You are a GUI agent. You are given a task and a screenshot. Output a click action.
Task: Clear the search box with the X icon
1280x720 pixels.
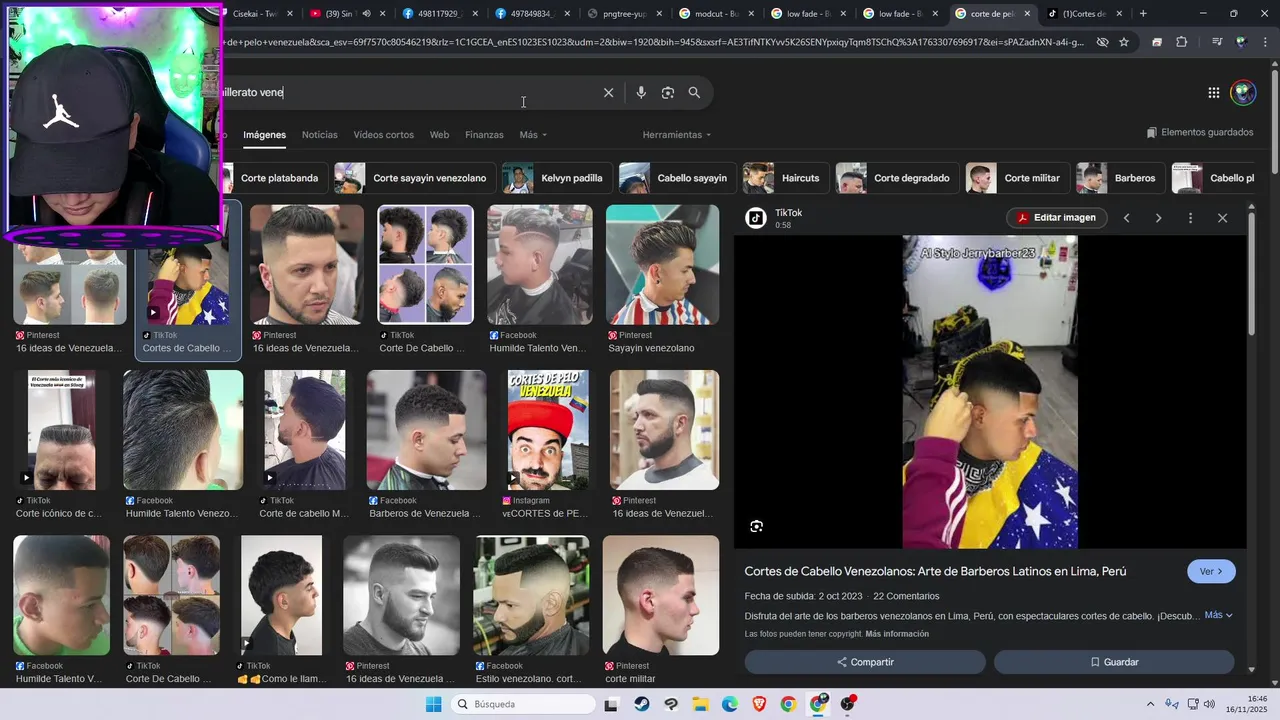click(608, 93)
